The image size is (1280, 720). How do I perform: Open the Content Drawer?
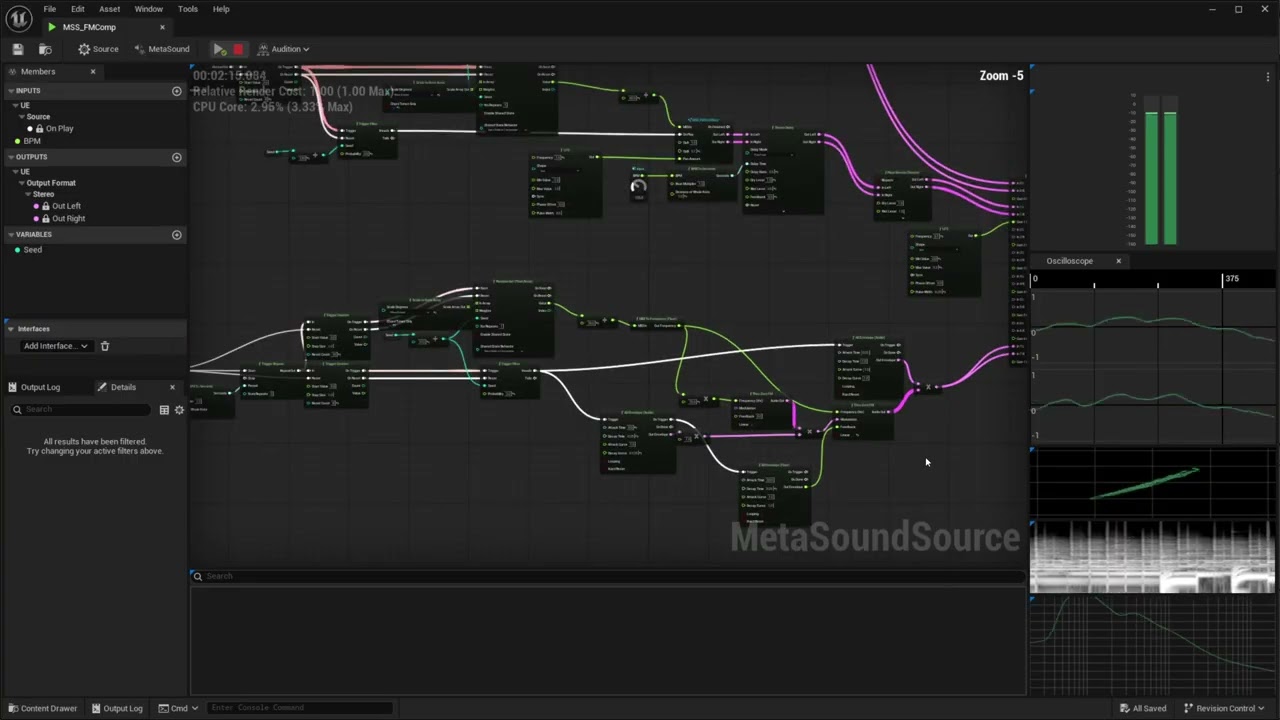[41, 708]
